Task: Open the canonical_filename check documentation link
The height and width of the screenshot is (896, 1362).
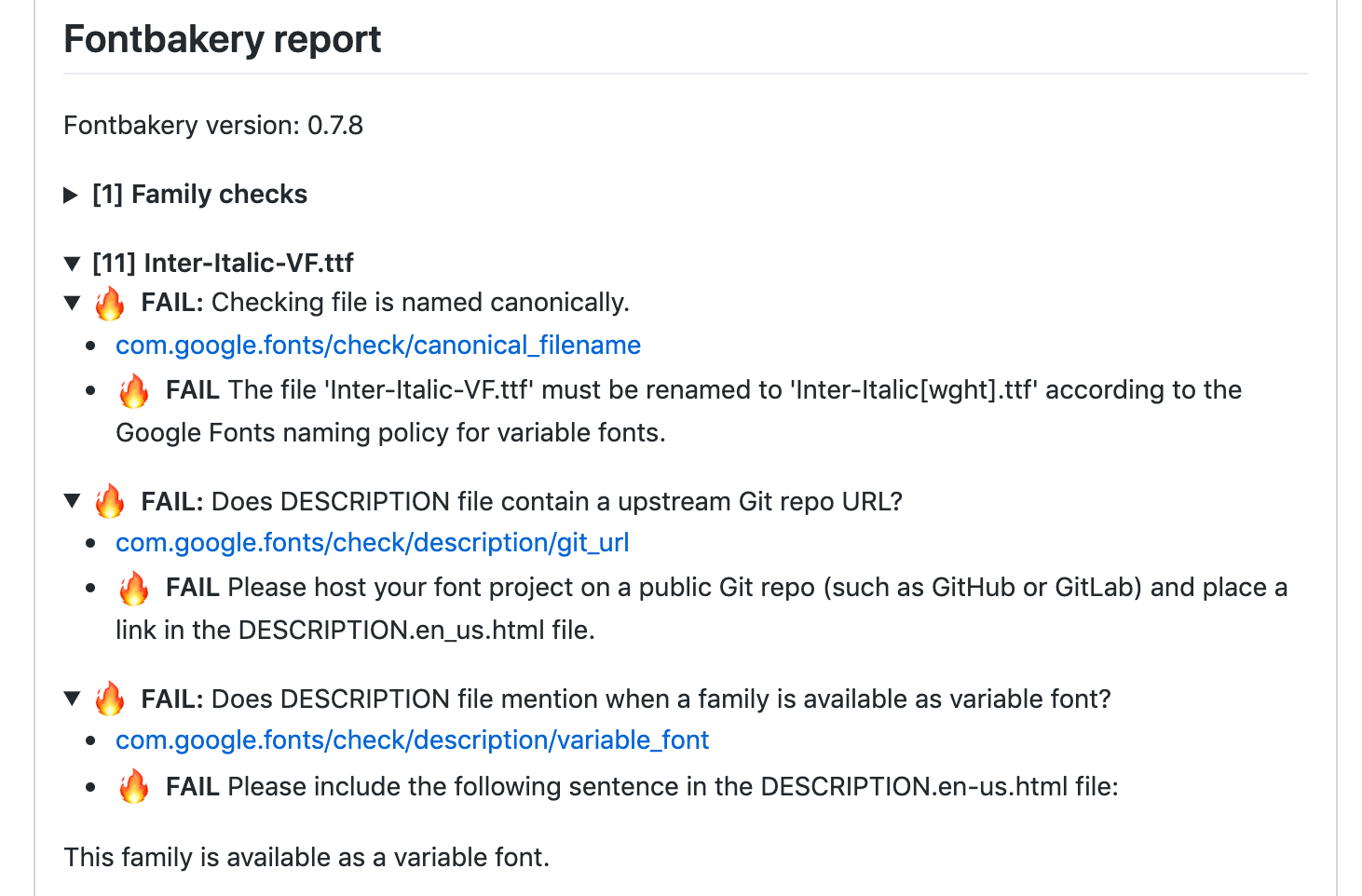Action: click(x=377, y=345)
